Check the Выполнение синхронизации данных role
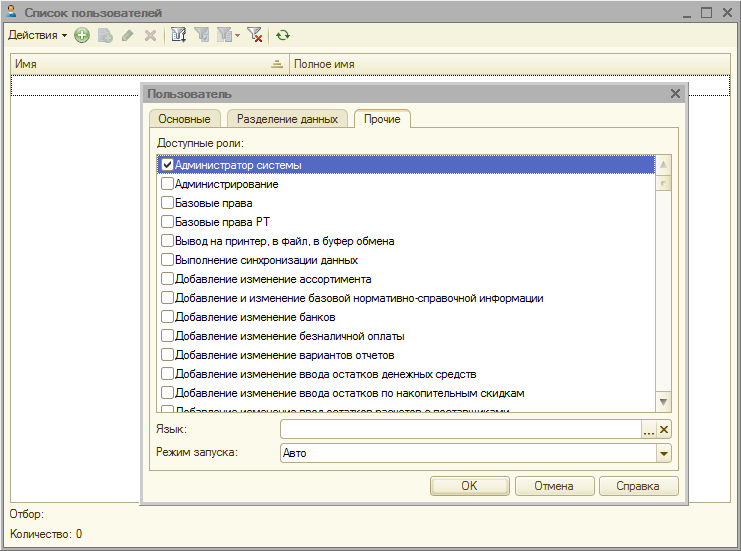 168,260
